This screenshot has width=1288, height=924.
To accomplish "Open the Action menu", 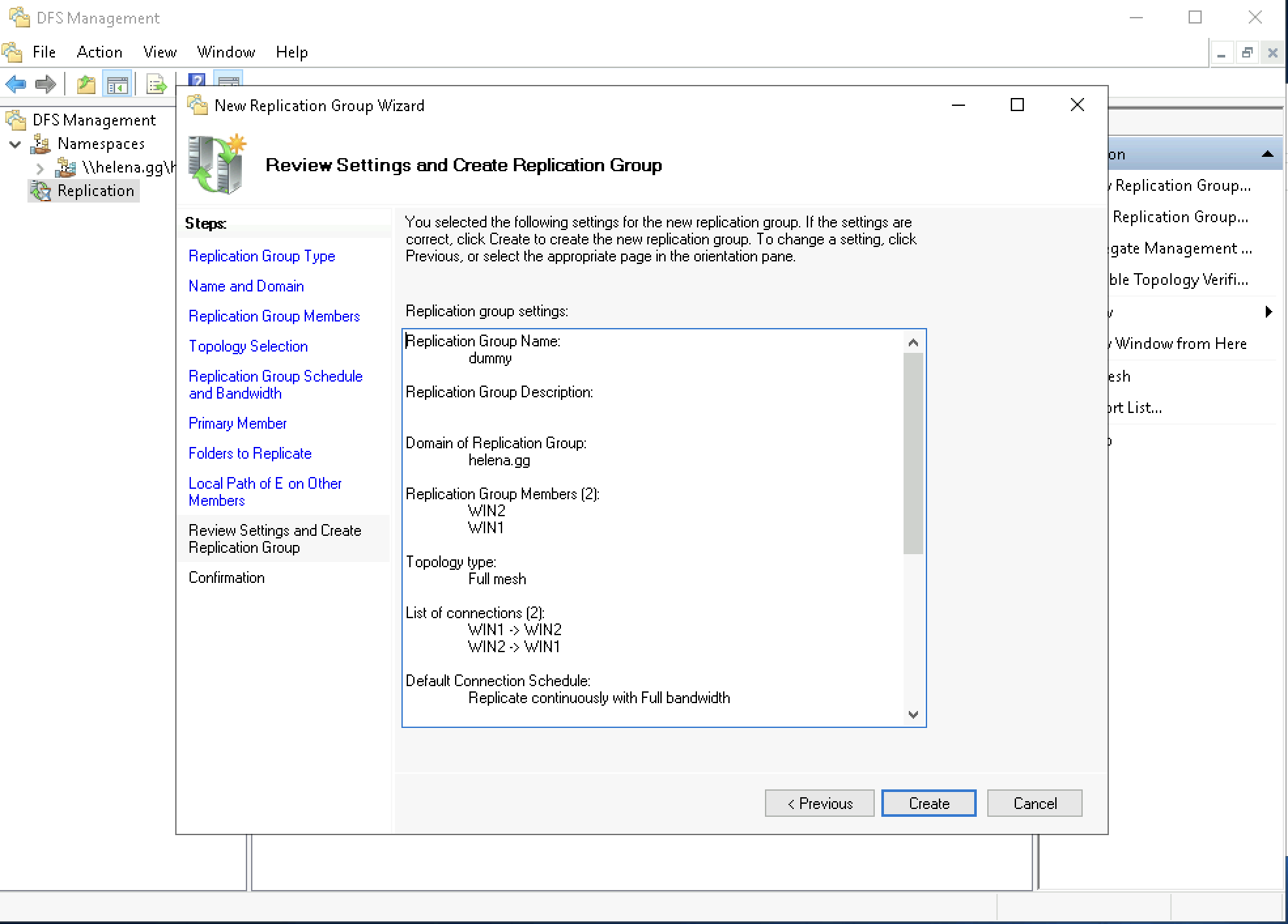I will pos(99,52).
